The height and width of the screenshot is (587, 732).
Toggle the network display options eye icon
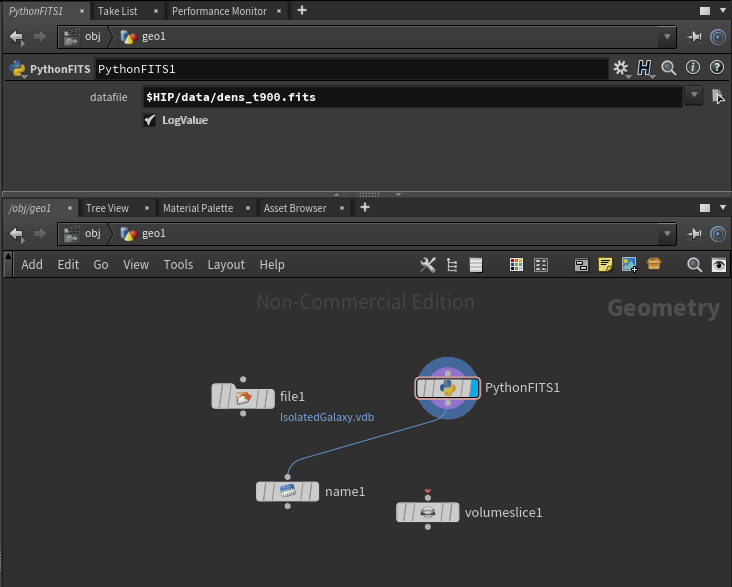point(718,265)
